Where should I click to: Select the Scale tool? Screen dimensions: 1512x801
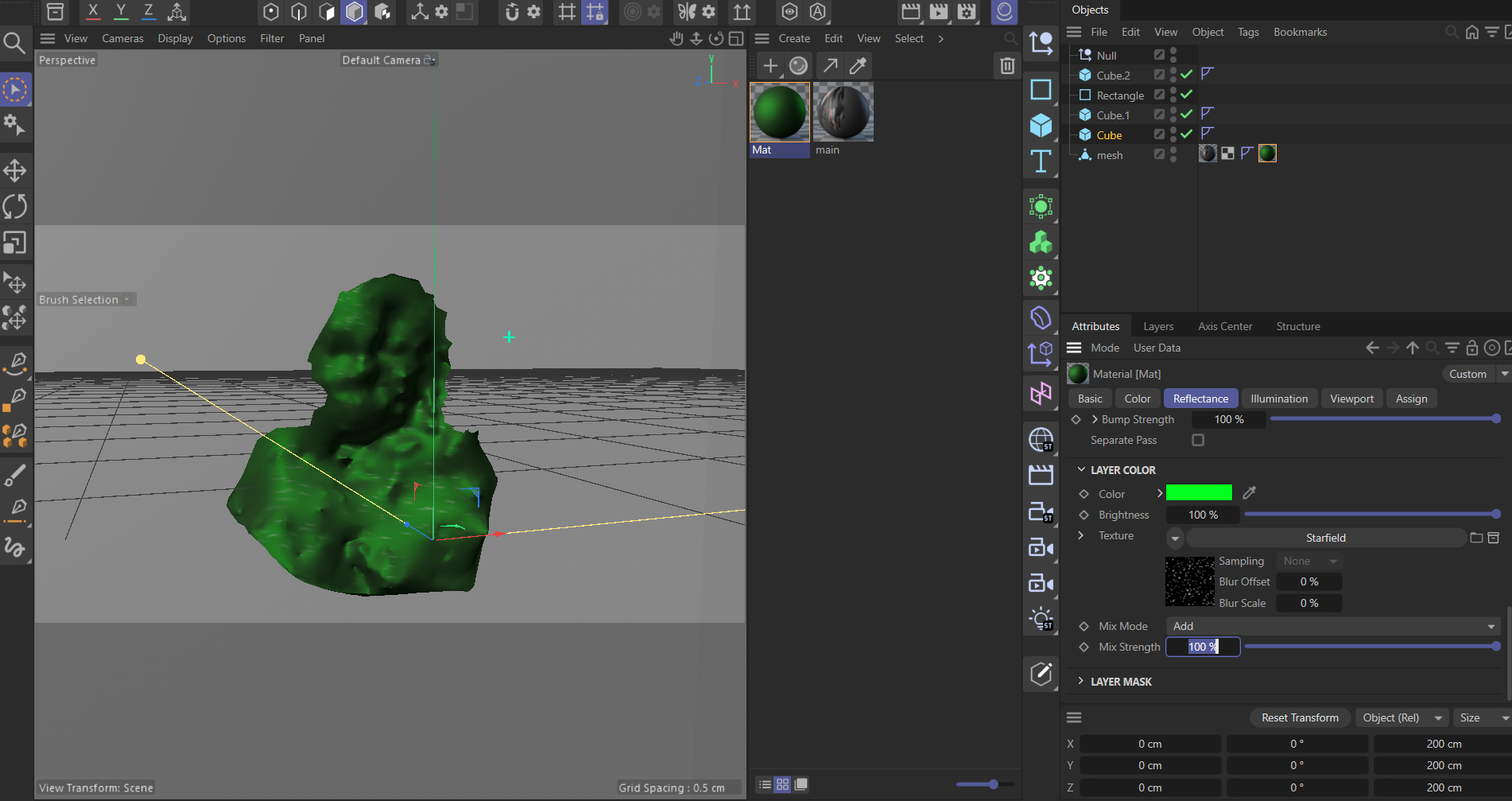(15, 243)
